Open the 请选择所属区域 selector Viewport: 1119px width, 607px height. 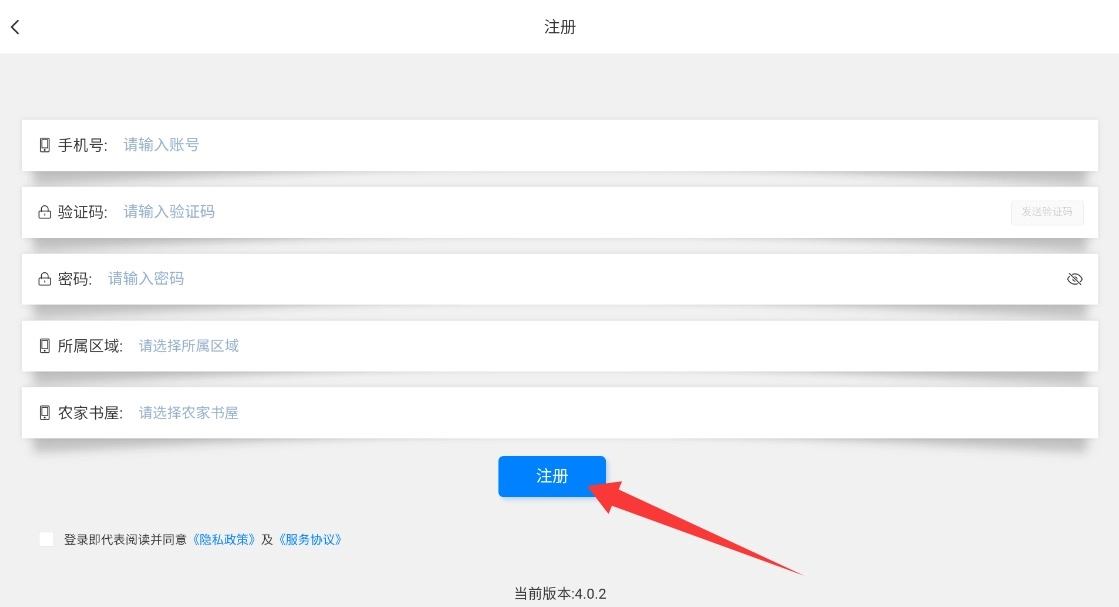click(x=189, y=346)
